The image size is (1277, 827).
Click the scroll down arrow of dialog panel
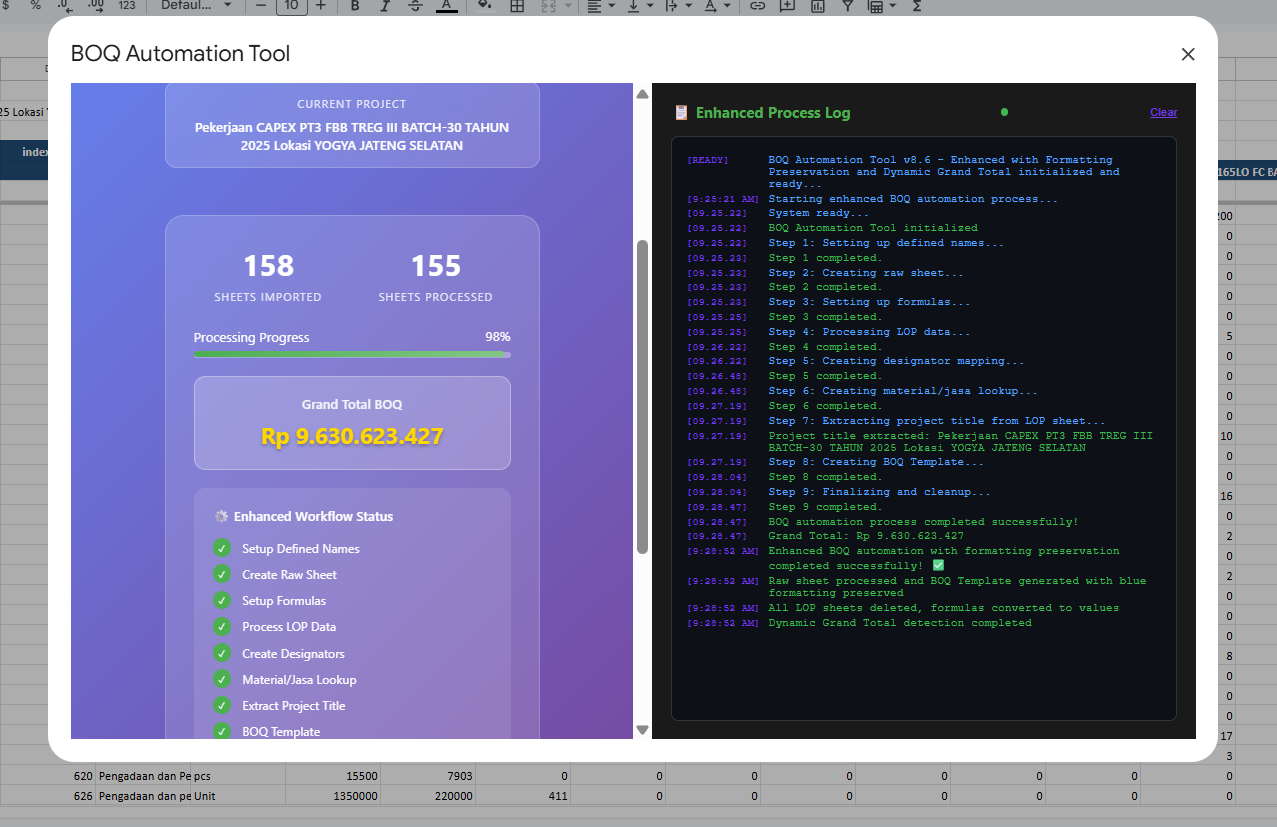coord(642,730)
